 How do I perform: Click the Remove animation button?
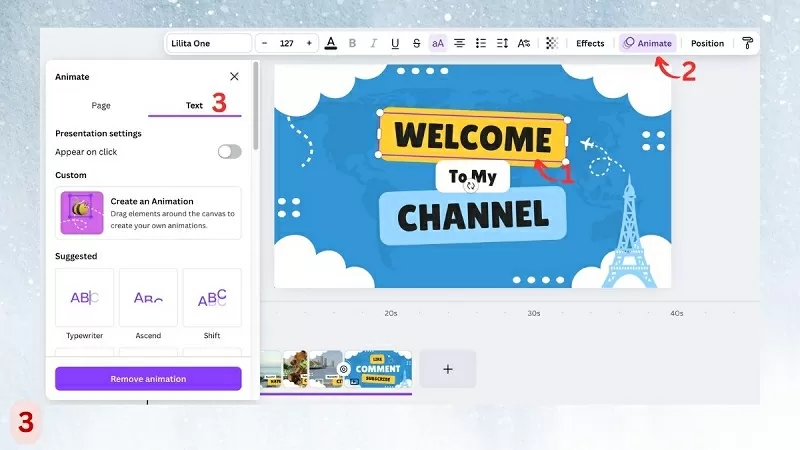pos(148,379)
